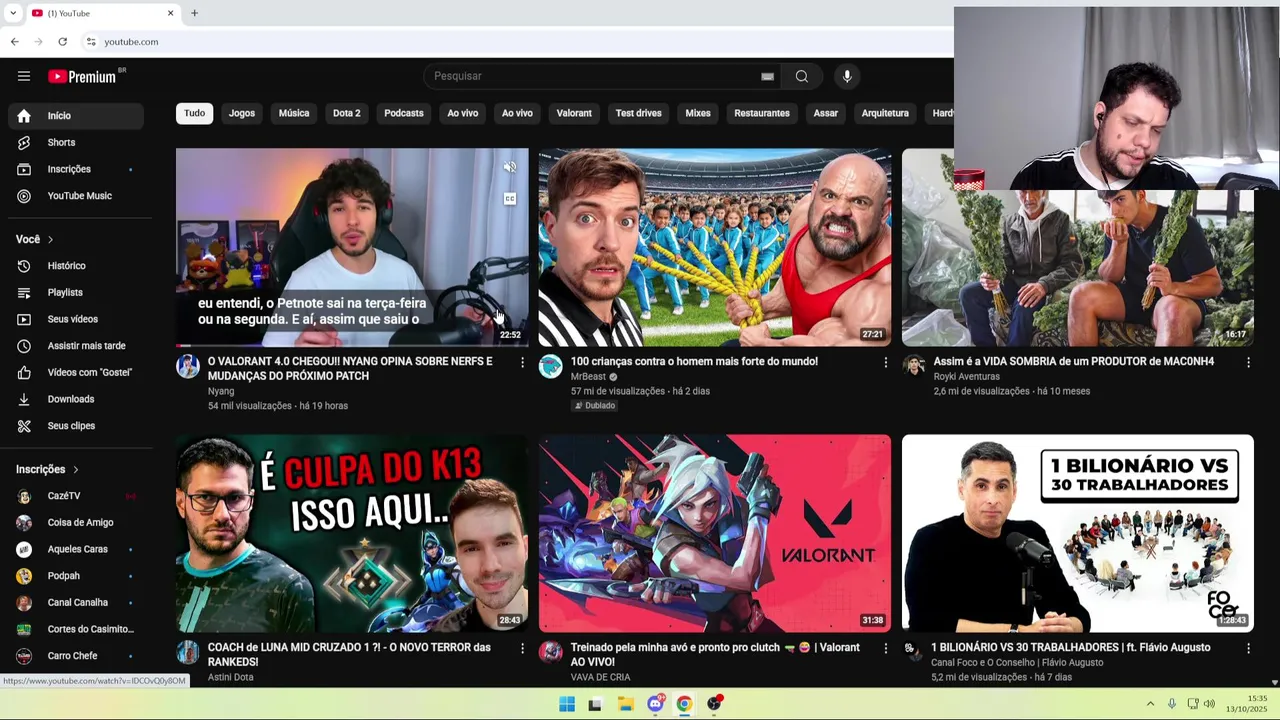
Task: Select the Arquitetura filter chip
Action: point(885,113)
